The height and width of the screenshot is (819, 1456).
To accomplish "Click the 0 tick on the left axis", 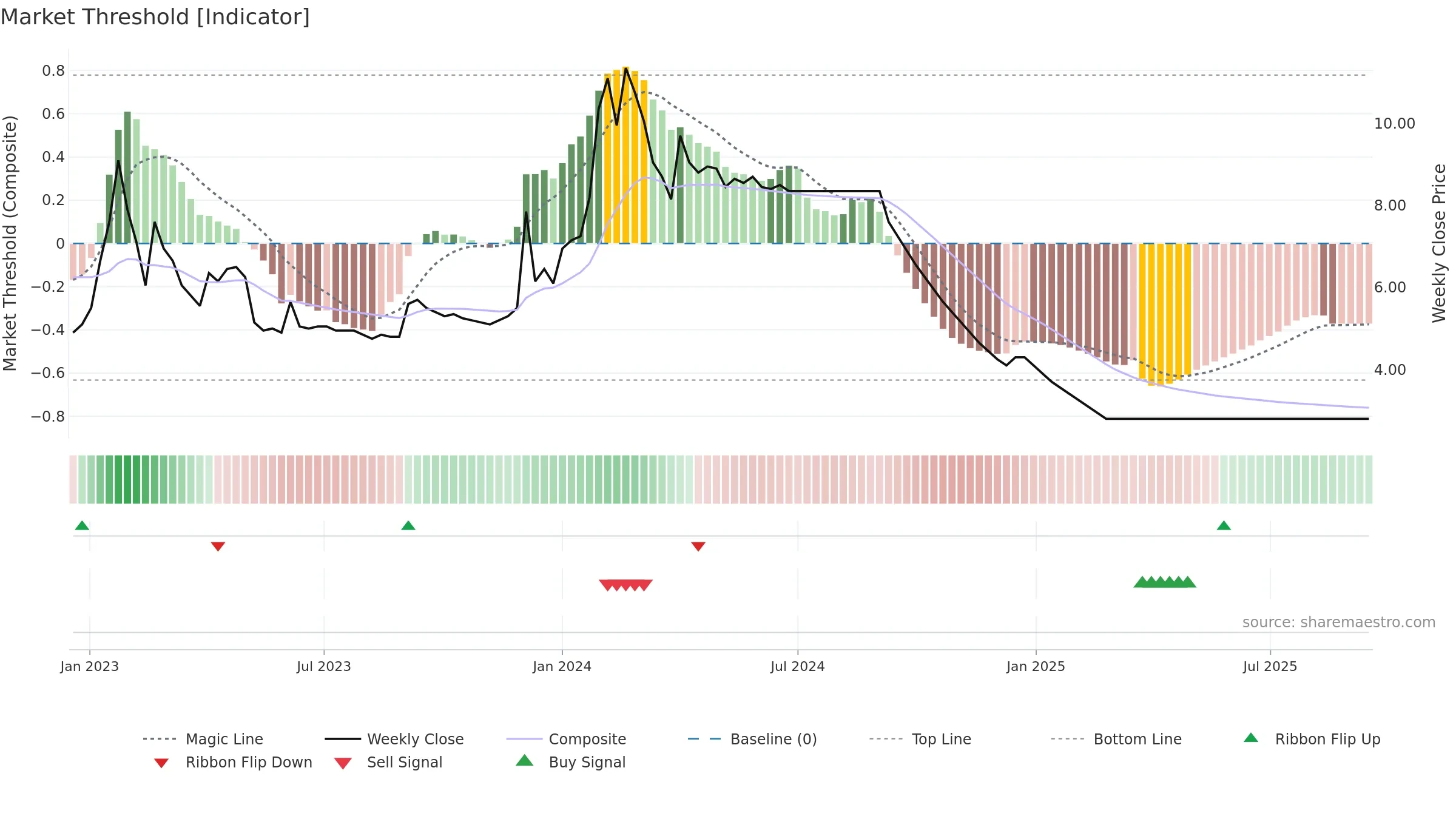I will point(60,244).
